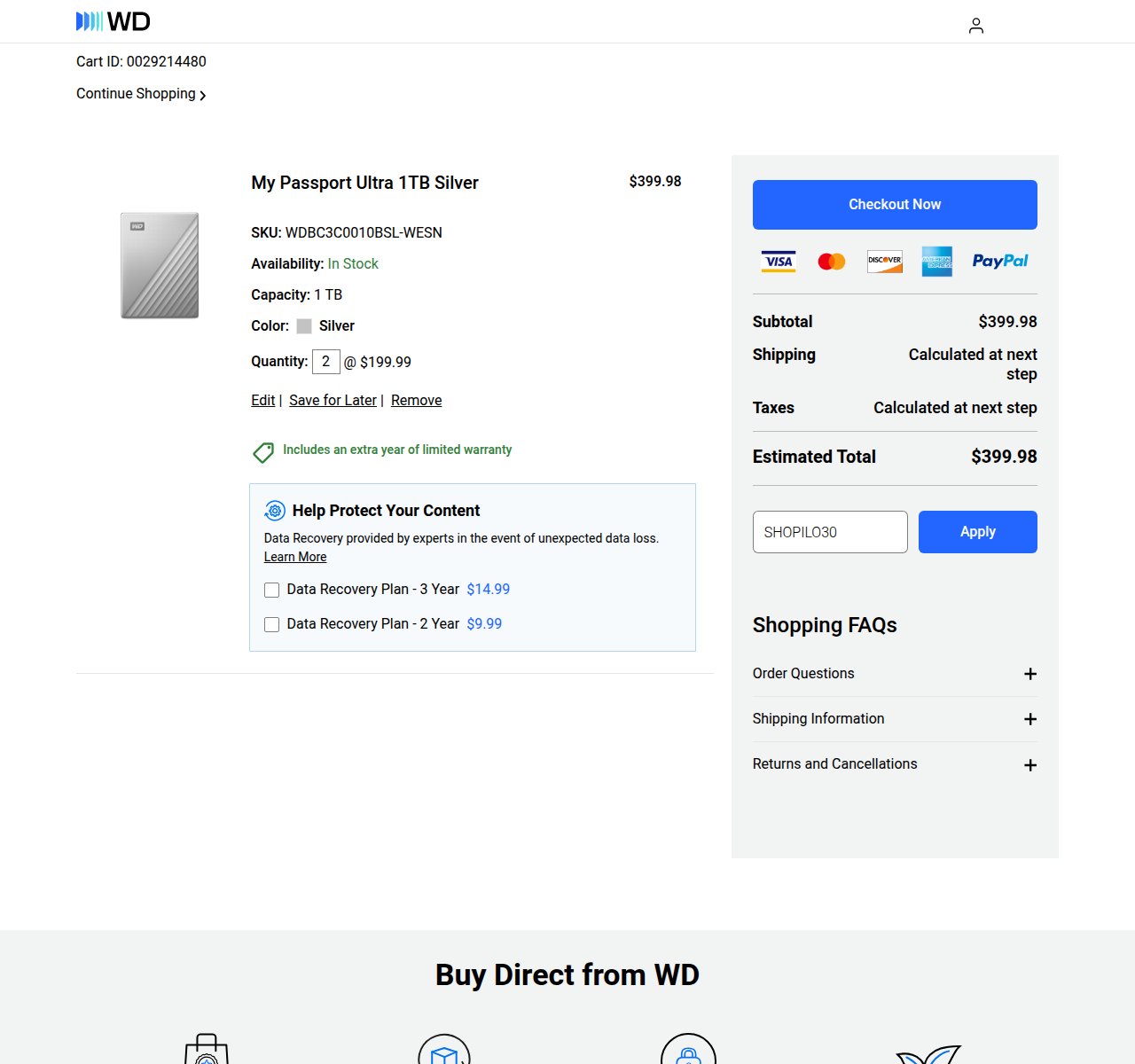Click the My Passport Ultra 1TB Silver title

[364, 183]
